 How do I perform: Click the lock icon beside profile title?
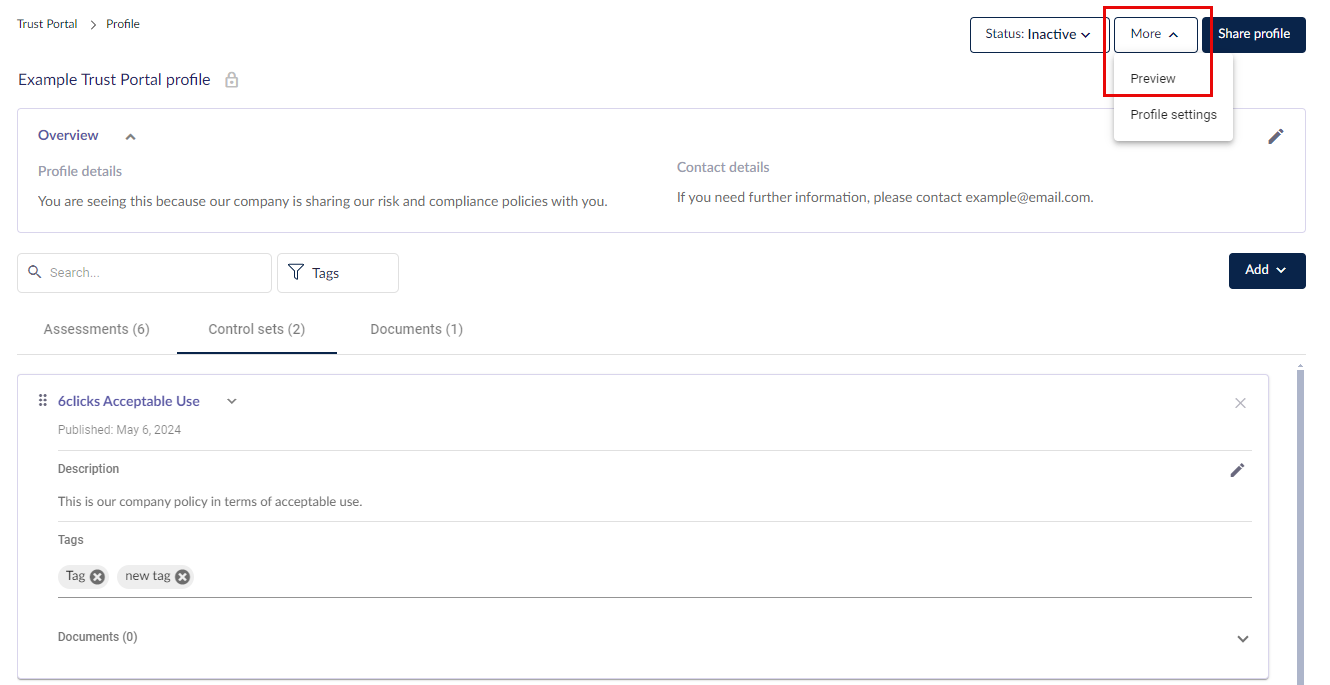pyautogui.click(x=232, y=80)
